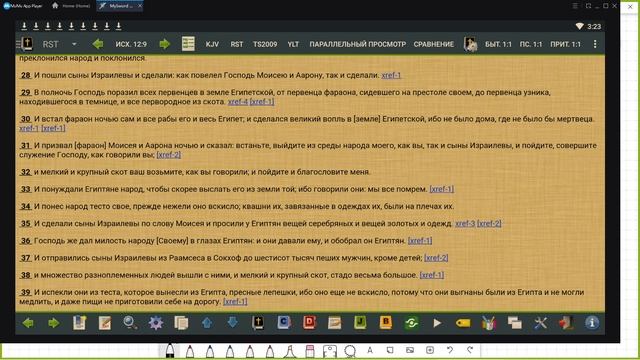
Task: Go forward with the bottom green right arrow
Action: click(x=53, y=323)
